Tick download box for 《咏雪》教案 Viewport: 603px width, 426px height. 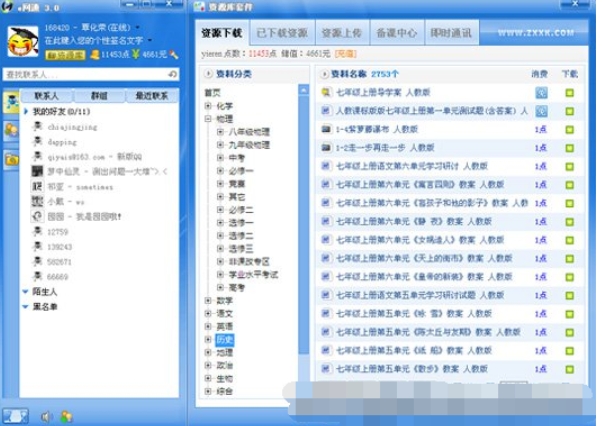pyautogui.click(x=570, y=314)
